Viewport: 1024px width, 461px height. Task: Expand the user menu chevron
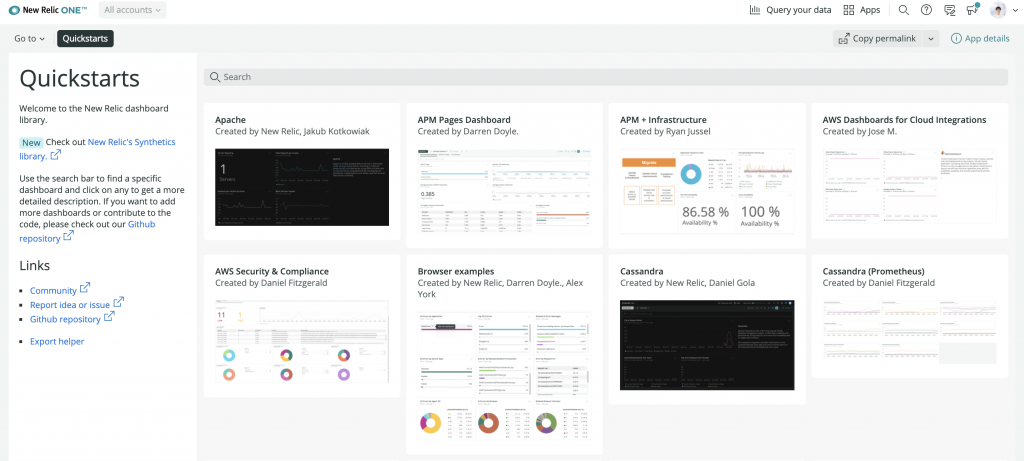pos(1015,10)
